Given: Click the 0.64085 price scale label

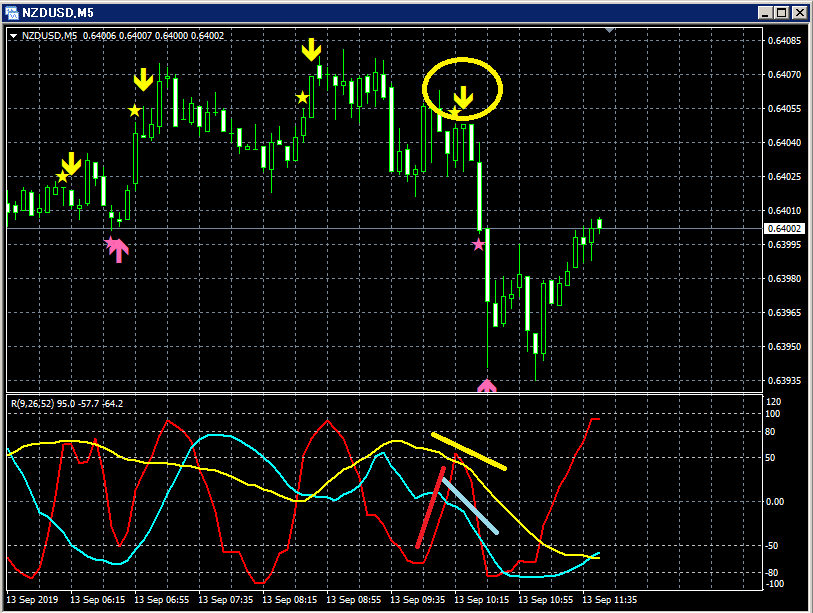Looking at the screenshot, I should tap(784, 40).
